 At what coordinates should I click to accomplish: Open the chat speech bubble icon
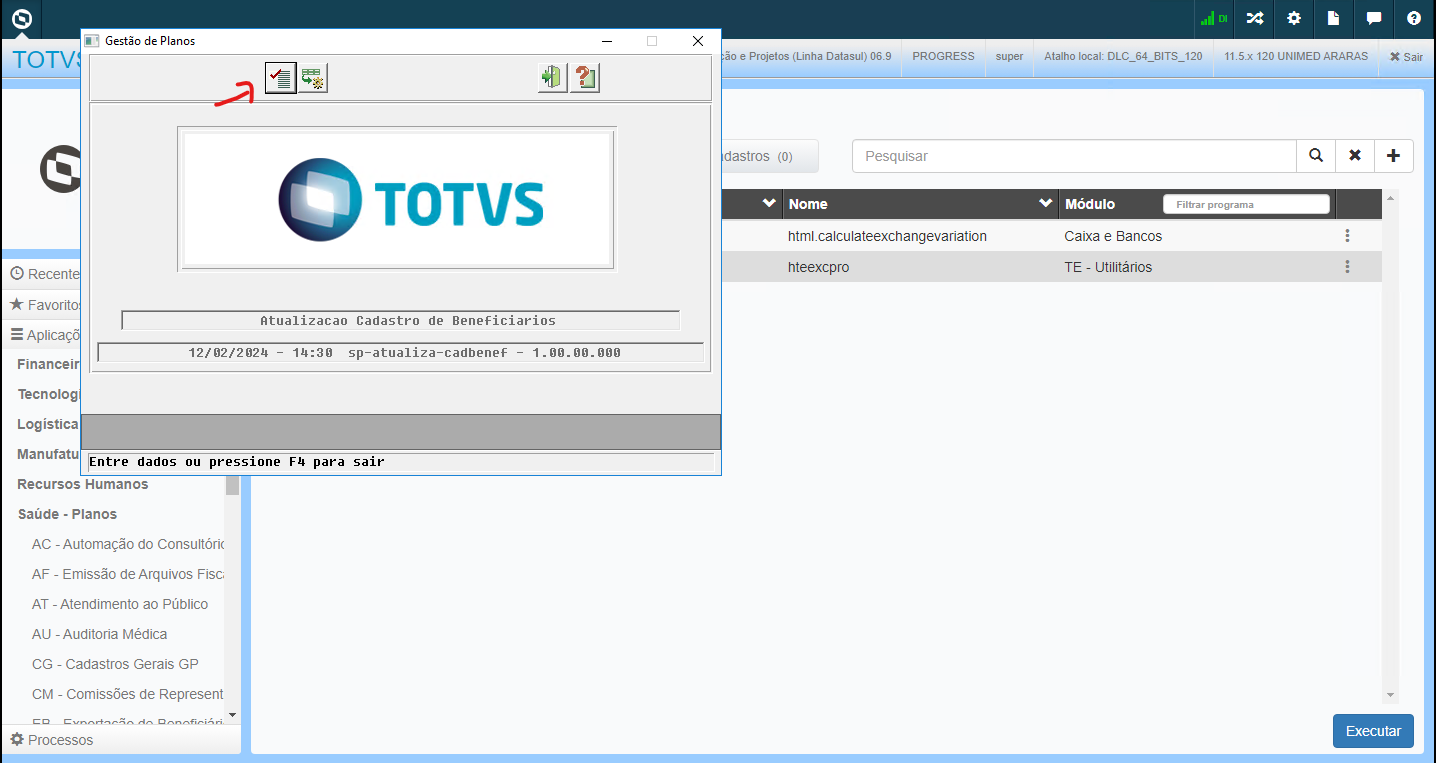(1374, 18)
